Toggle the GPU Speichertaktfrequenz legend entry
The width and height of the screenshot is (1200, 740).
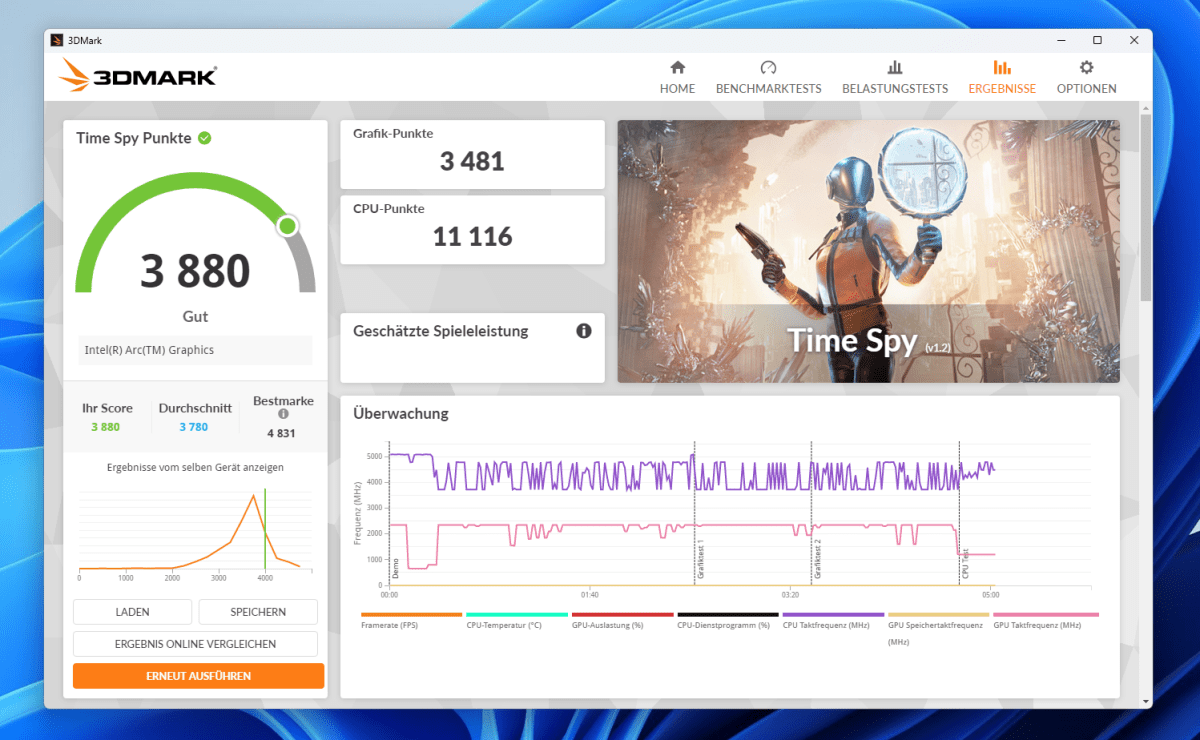[x=936, y=630]
